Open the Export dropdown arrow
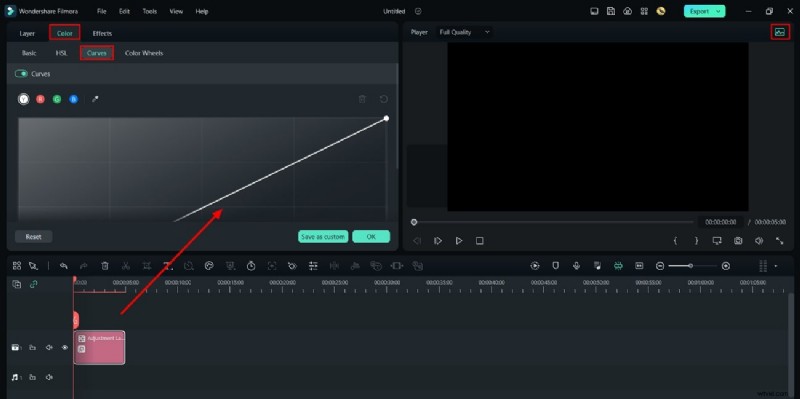This screenshot has height=399, width=800. coord(718,11)
